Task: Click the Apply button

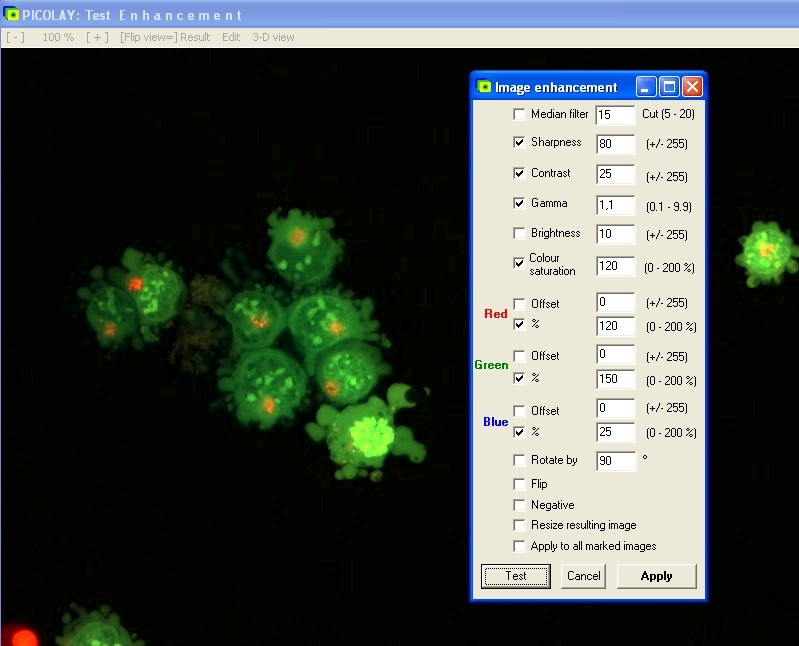Action: (x=656, y=576)
